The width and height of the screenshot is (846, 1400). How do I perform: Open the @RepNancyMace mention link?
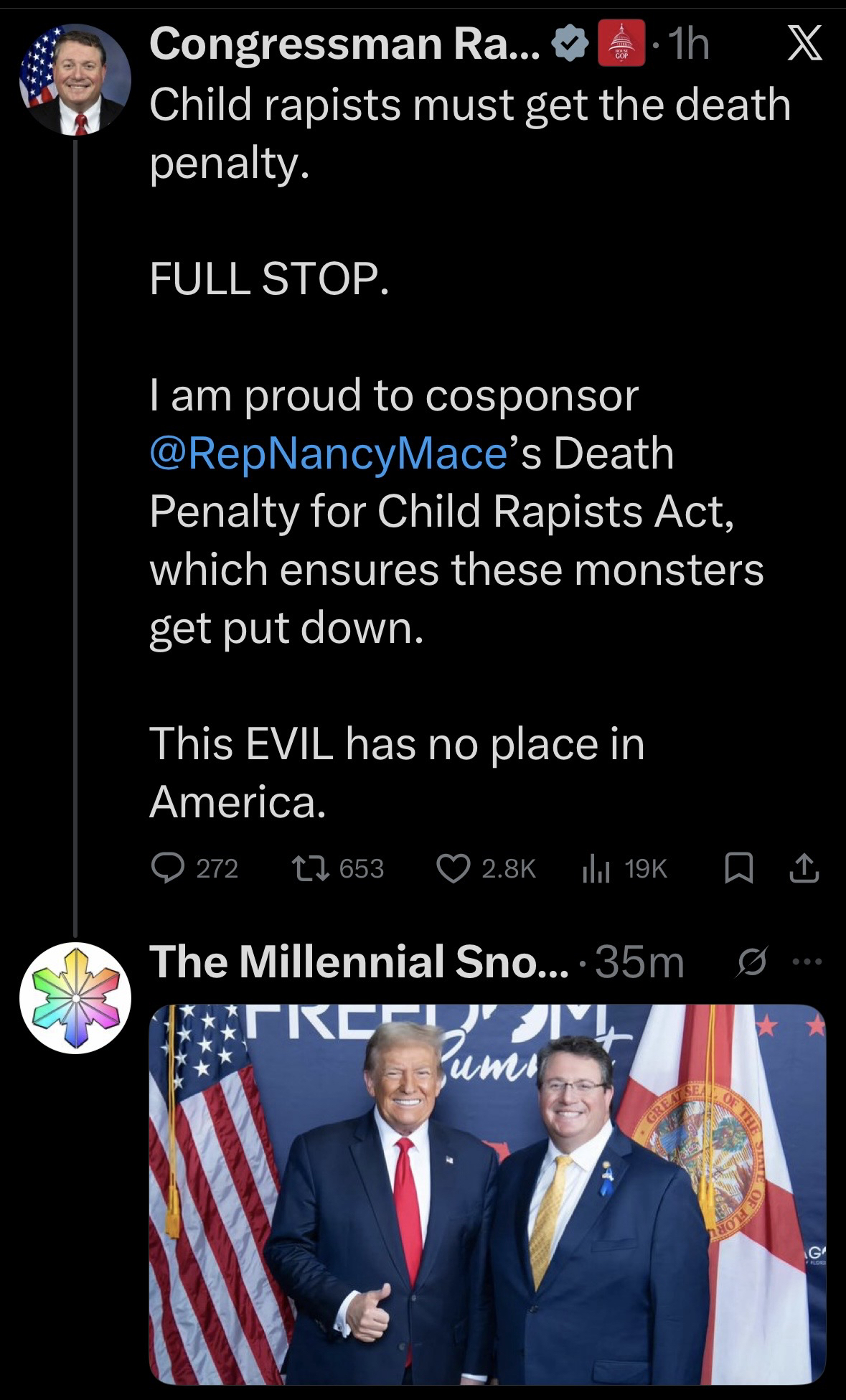(329, 454)
